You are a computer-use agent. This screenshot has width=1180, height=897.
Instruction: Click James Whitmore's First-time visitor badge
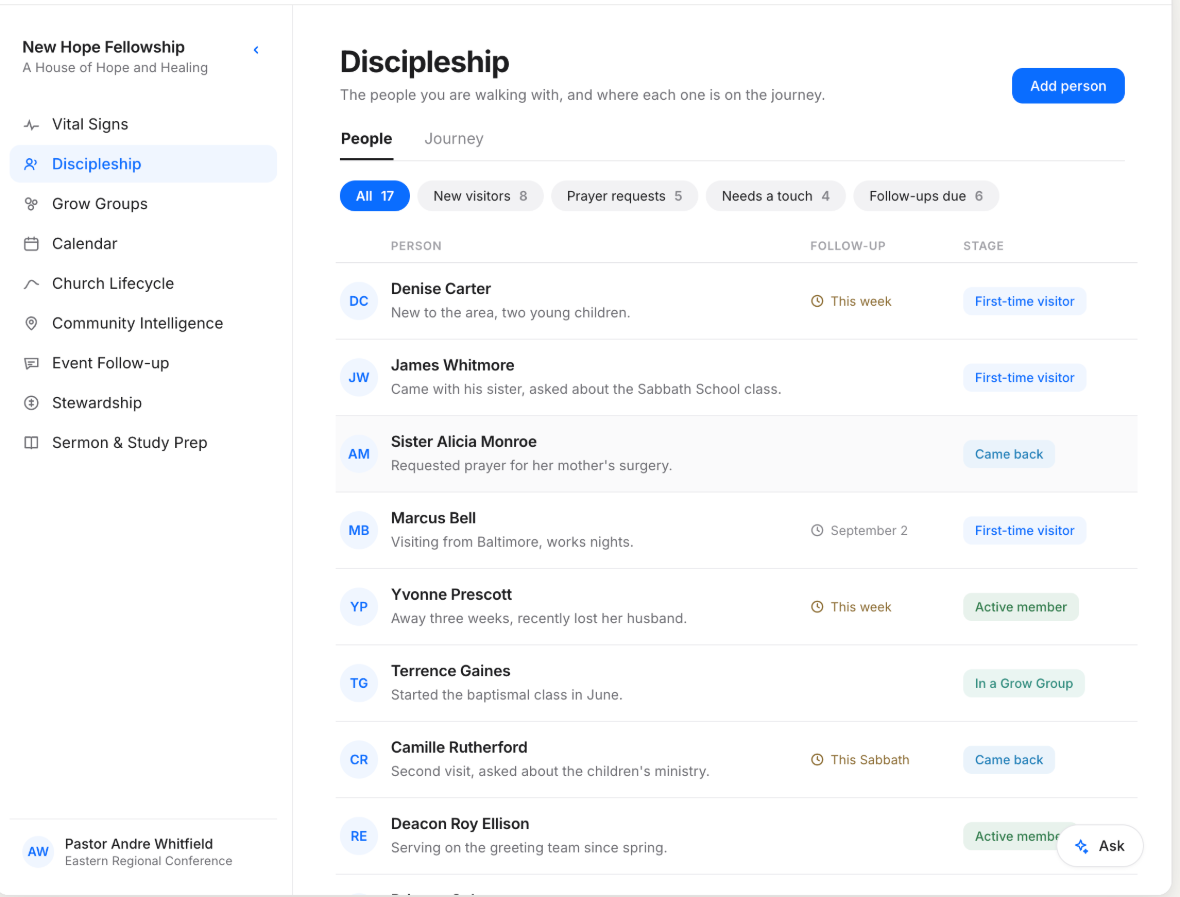tap(1024, 378)
